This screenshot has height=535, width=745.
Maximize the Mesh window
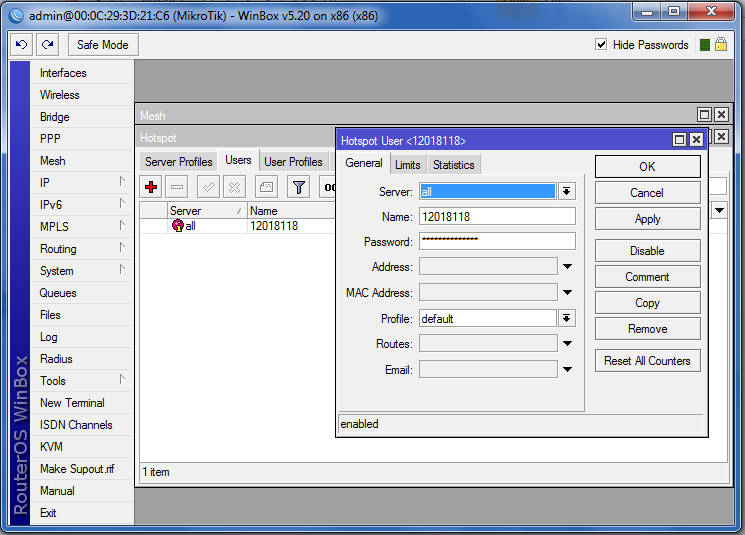pos(704,115)
